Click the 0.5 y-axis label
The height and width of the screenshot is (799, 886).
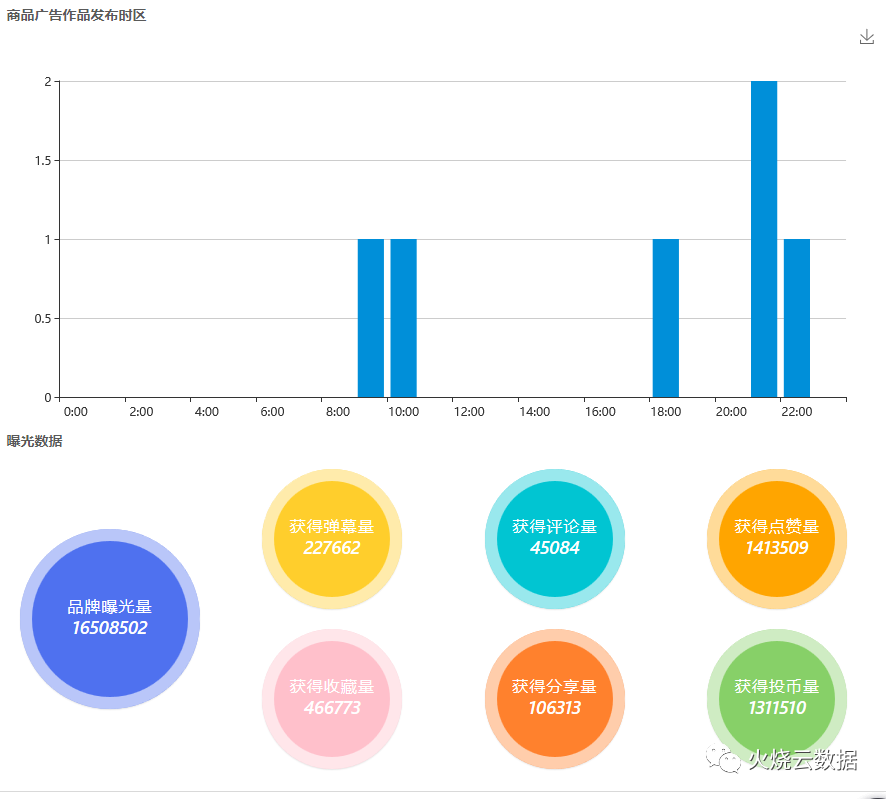[x=43, y=319]
